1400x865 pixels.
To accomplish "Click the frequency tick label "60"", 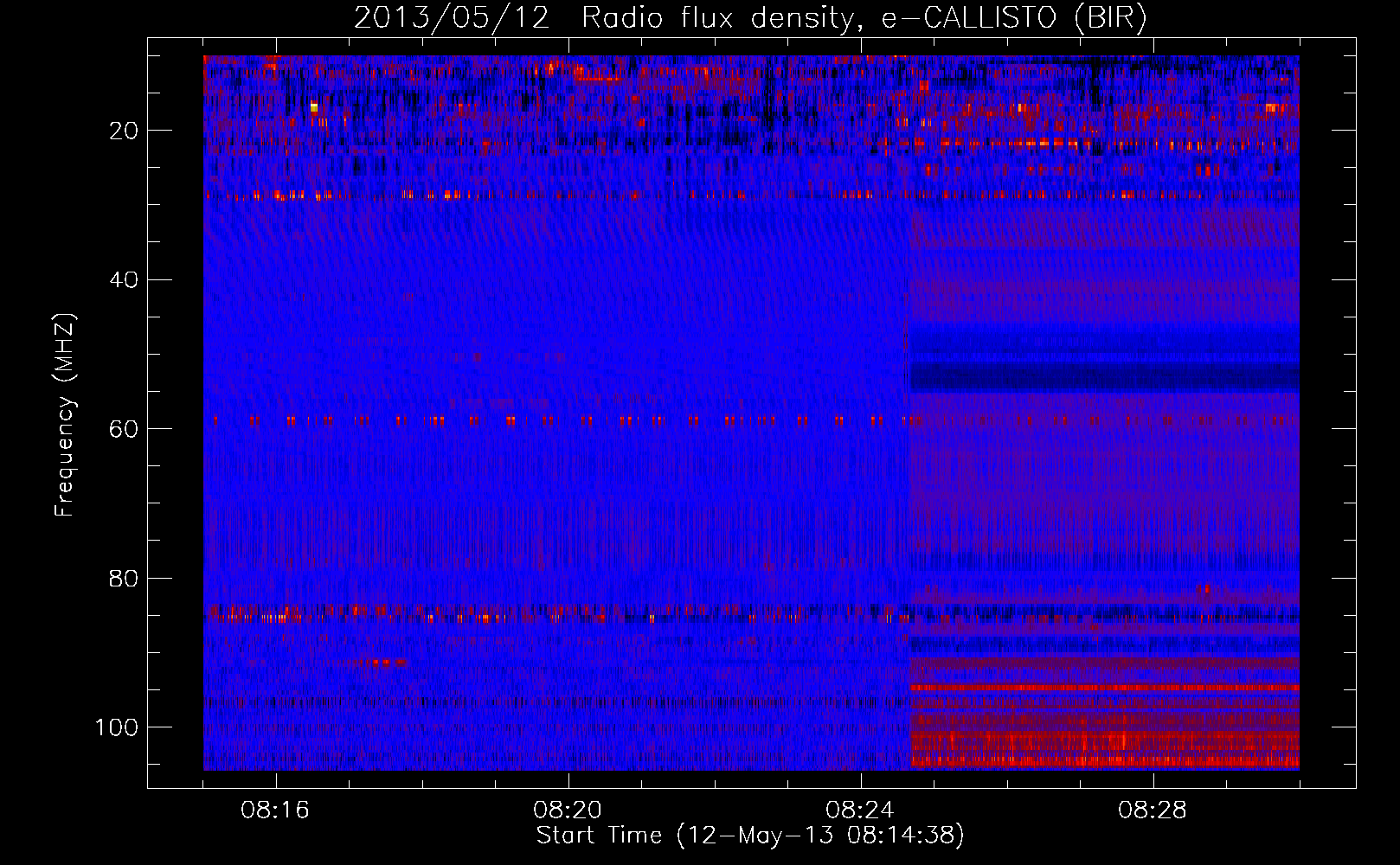I will [124, 429].
